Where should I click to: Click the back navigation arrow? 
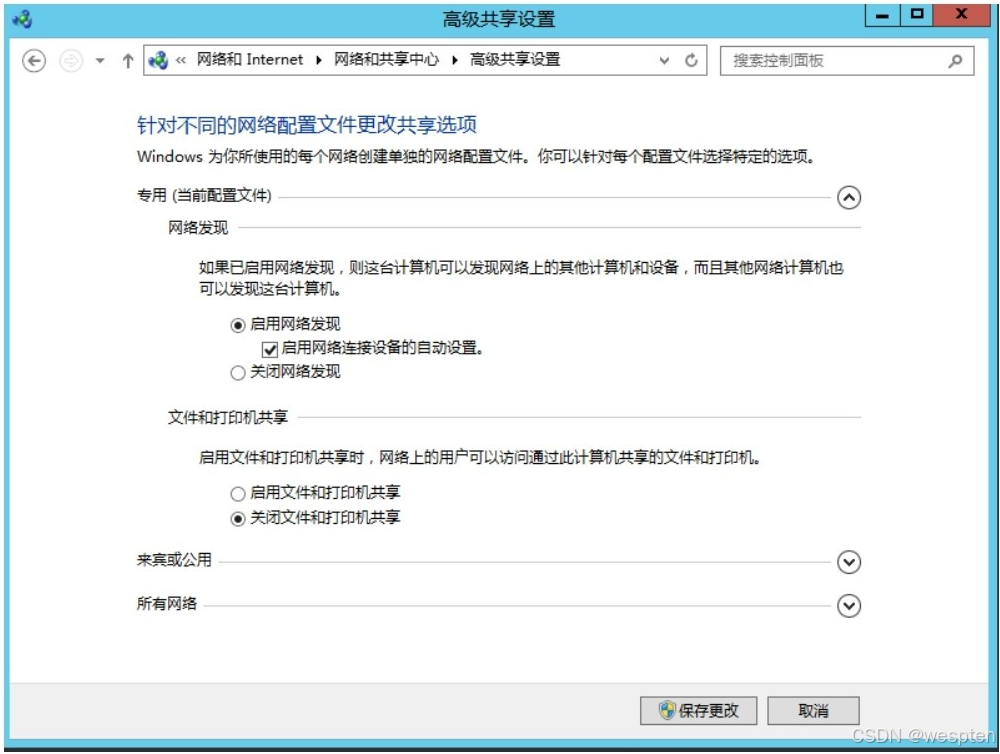34,61
